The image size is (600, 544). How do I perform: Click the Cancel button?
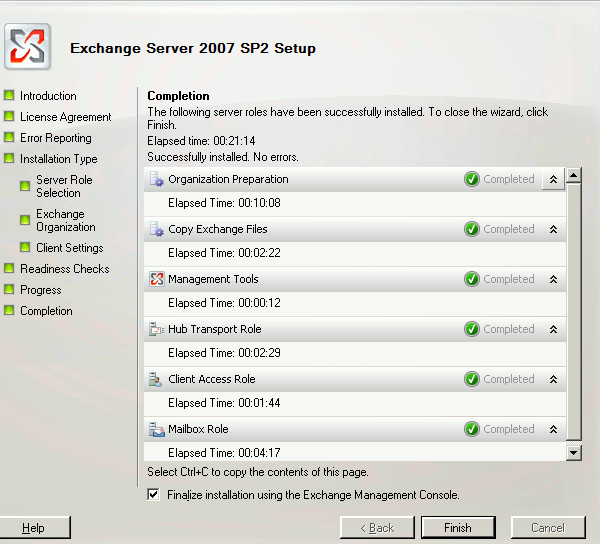pyautogui.click(x=548, y=528)
